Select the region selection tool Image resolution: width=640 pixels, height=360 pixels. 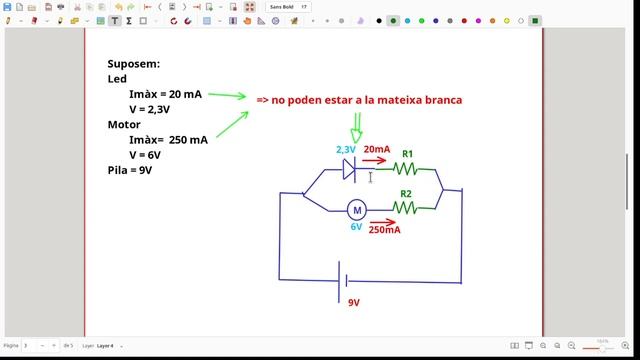(x=207, y=21)
